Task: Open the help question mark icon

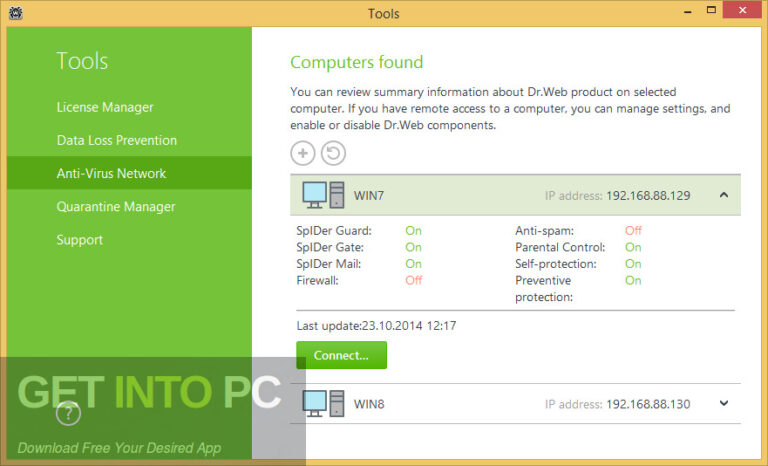Action: [68, 414]
